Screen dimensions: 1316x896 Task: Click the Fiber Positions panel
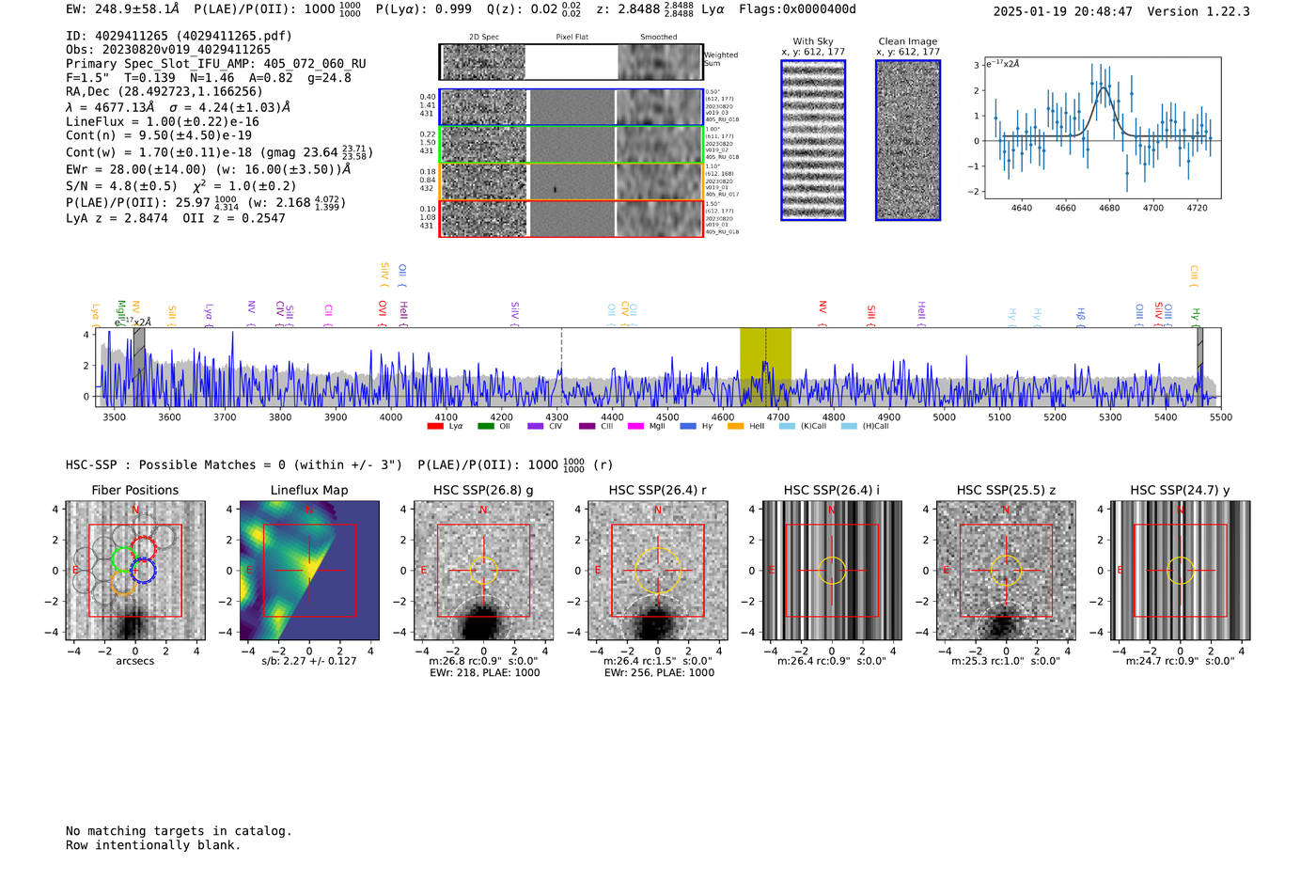135,571
